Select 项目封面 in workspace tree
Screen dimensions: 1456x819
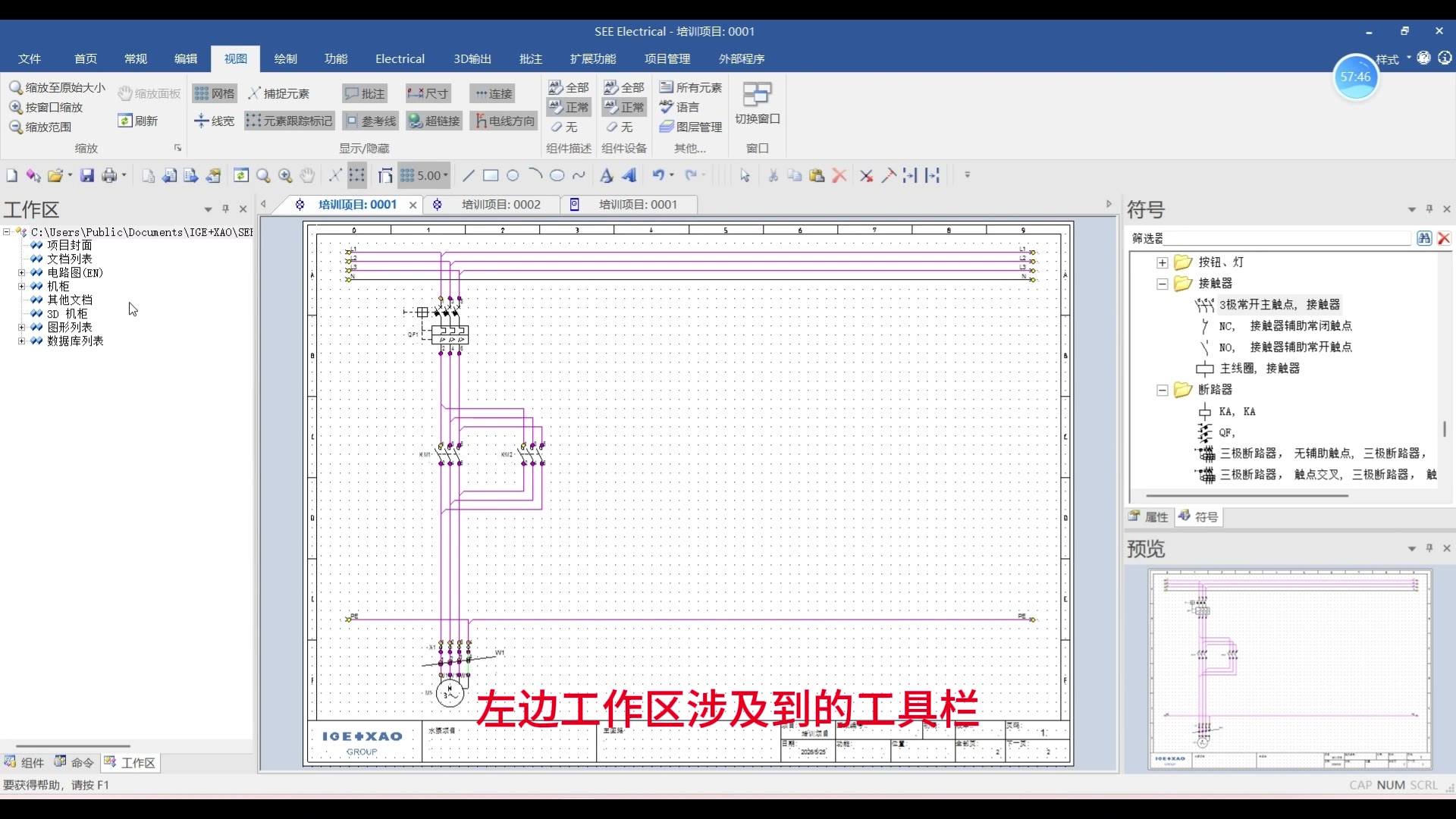click(x=70, y=245)
